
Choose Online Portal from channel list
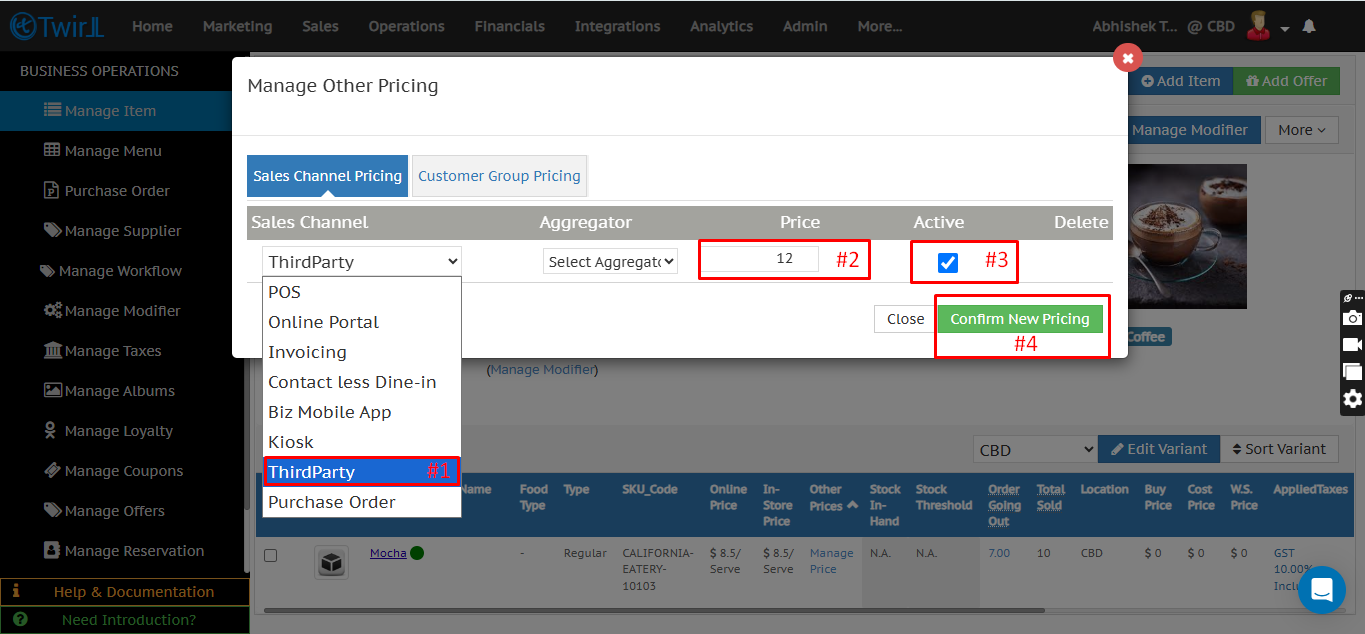[x=323, y=322]
